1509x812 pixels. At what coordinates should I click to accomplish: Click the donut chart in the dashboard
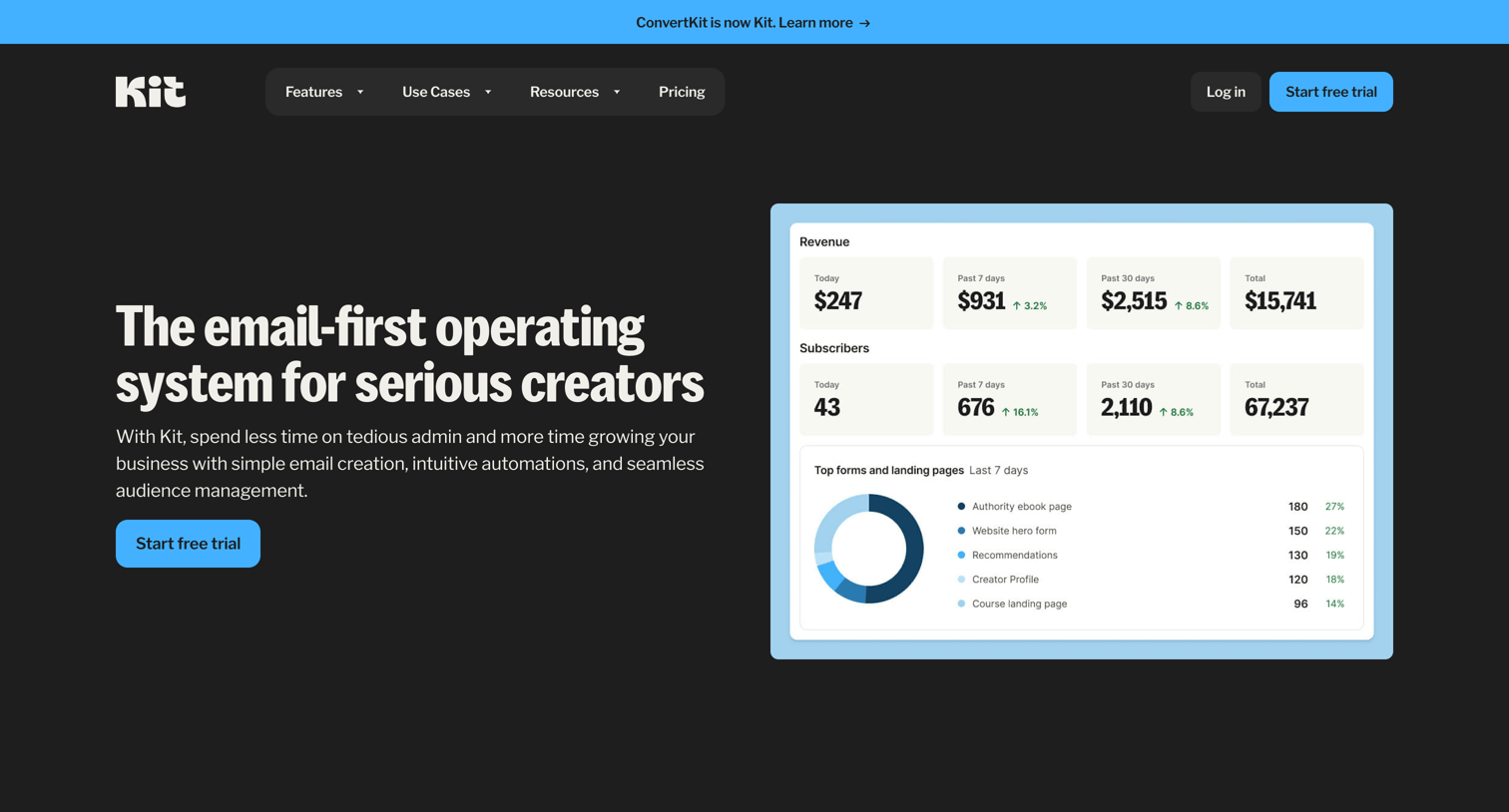(x=869, y=549)
